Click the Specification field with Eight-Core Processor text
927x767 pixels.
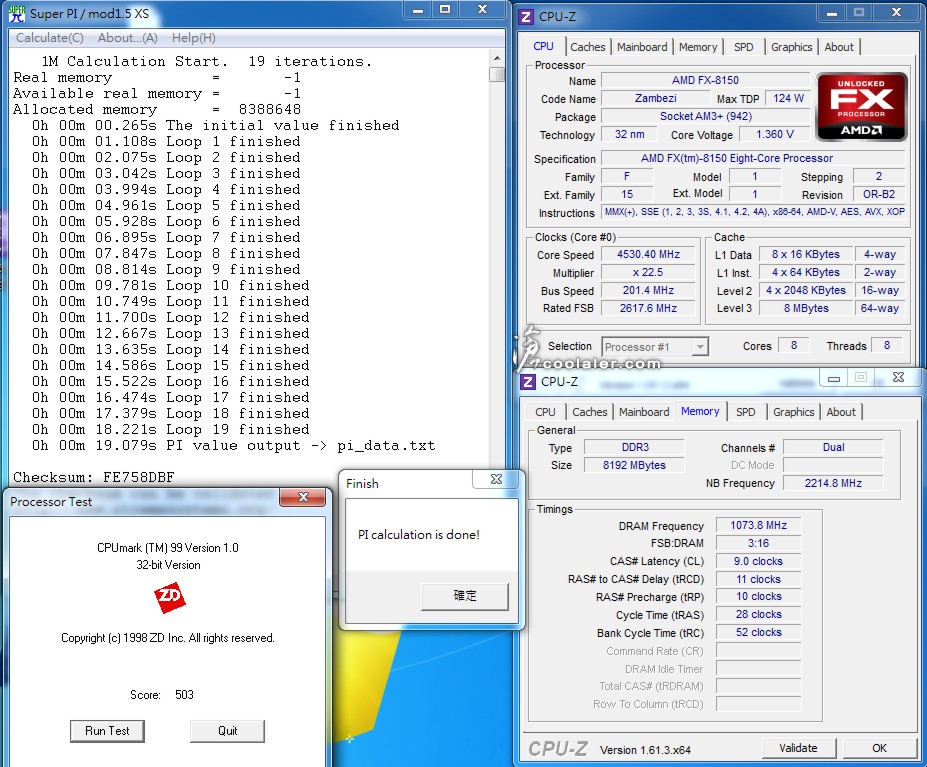753,158
